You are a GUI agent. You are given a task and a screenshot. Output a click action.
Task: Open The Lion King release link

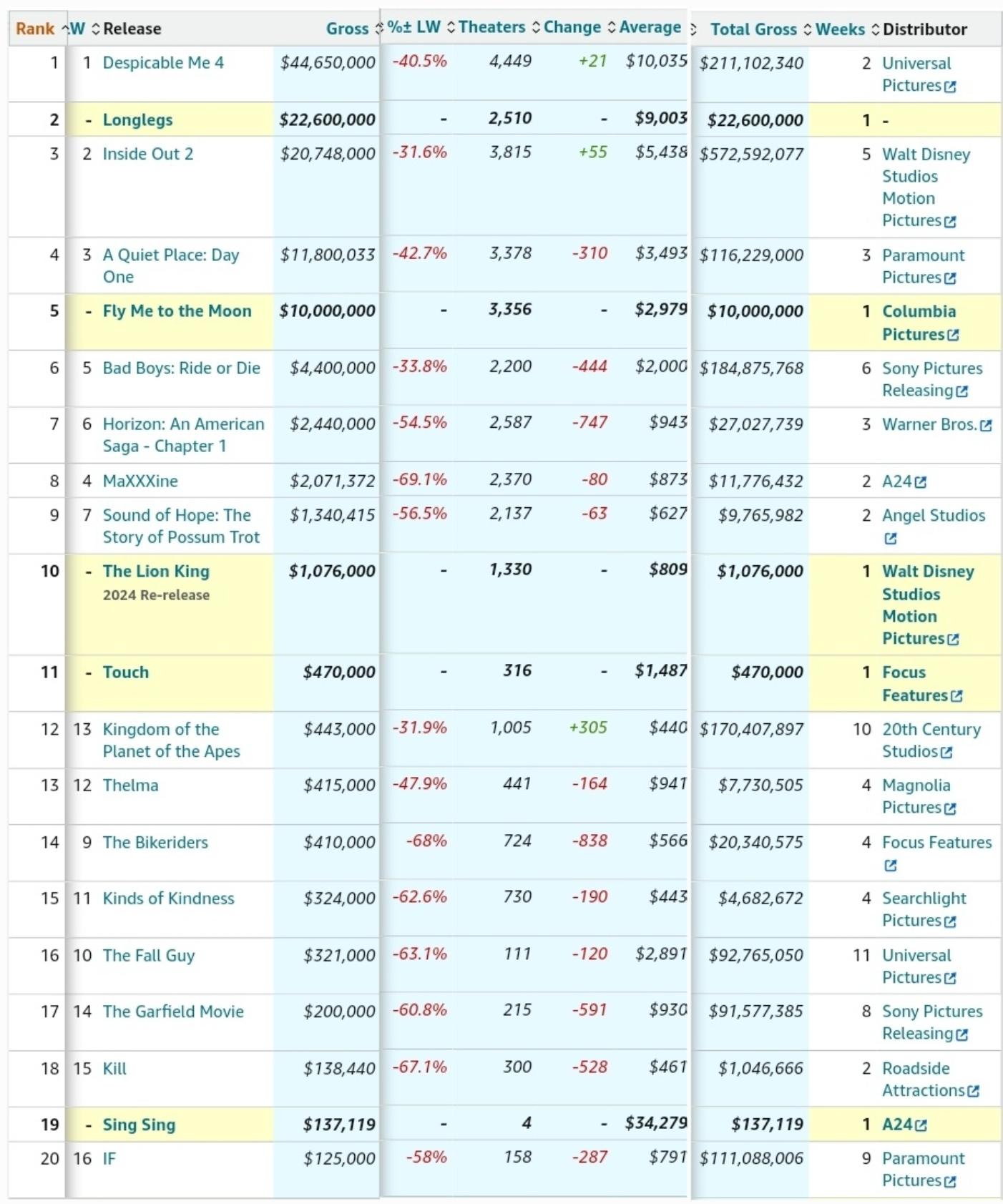click(156, 572)
